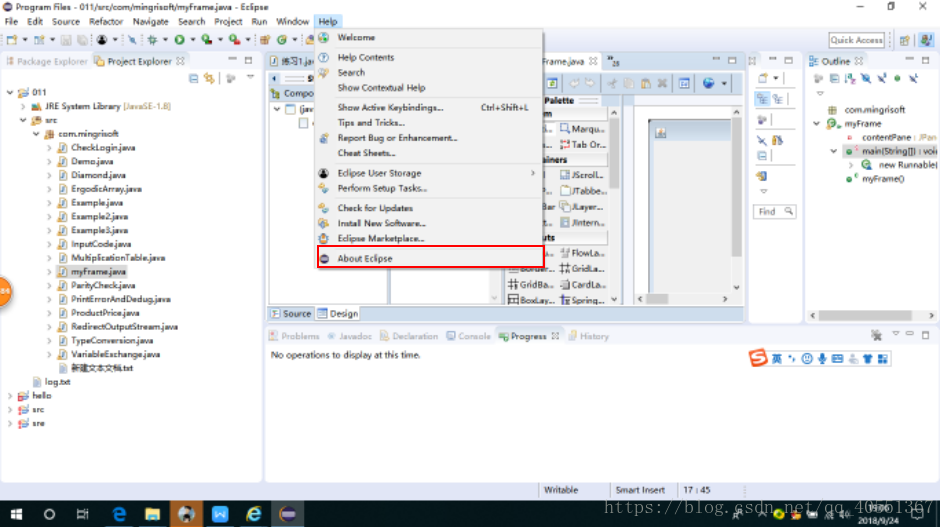Open the Window menu

tap(292, 21)
